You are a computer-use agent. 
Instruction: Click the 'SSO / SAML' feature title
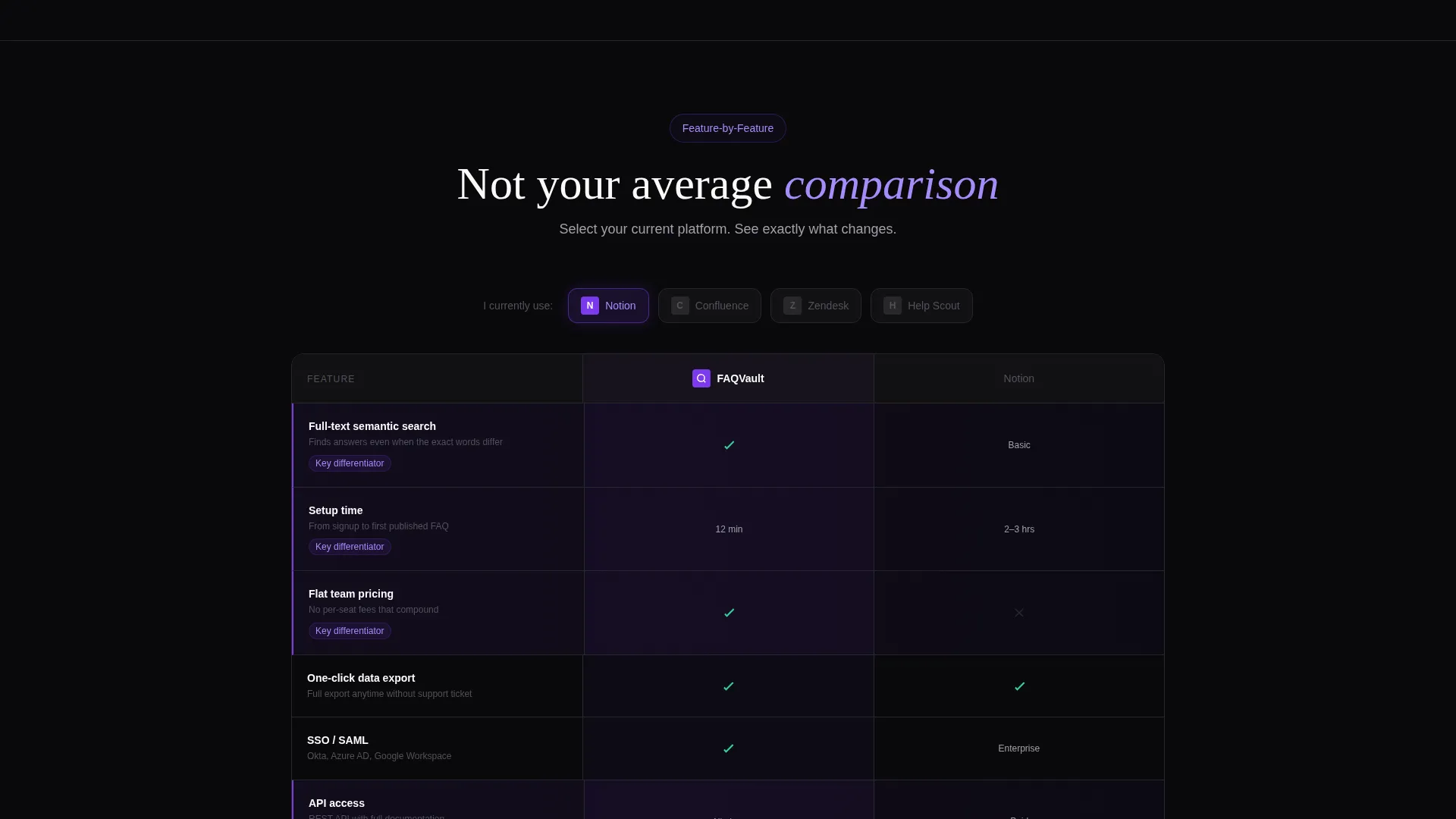coord(337,740)
